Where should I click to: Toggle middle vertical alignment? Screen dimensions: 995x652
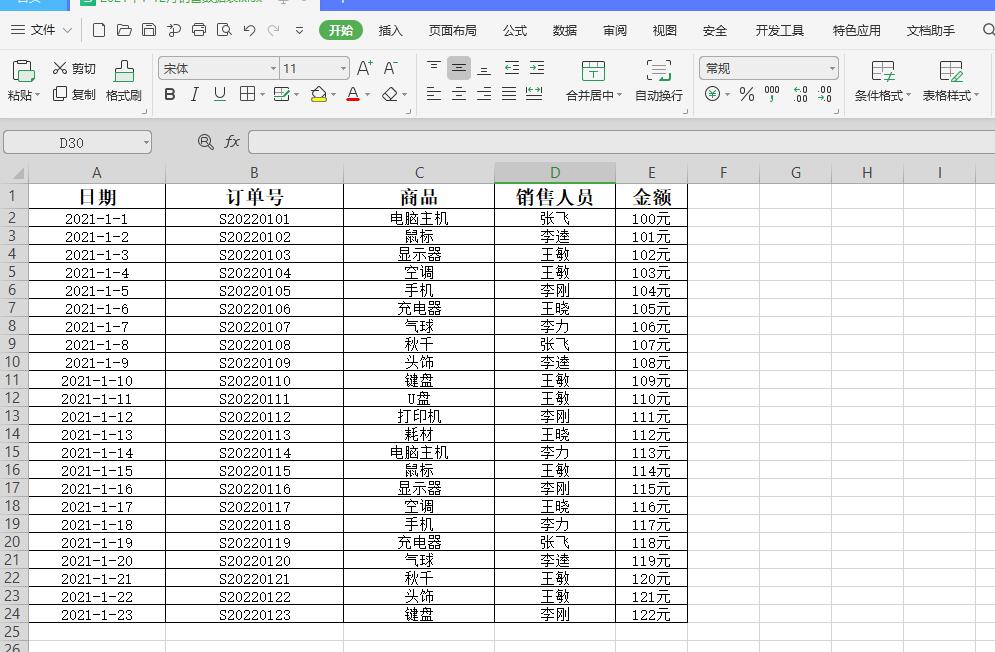tap(458, 67)
